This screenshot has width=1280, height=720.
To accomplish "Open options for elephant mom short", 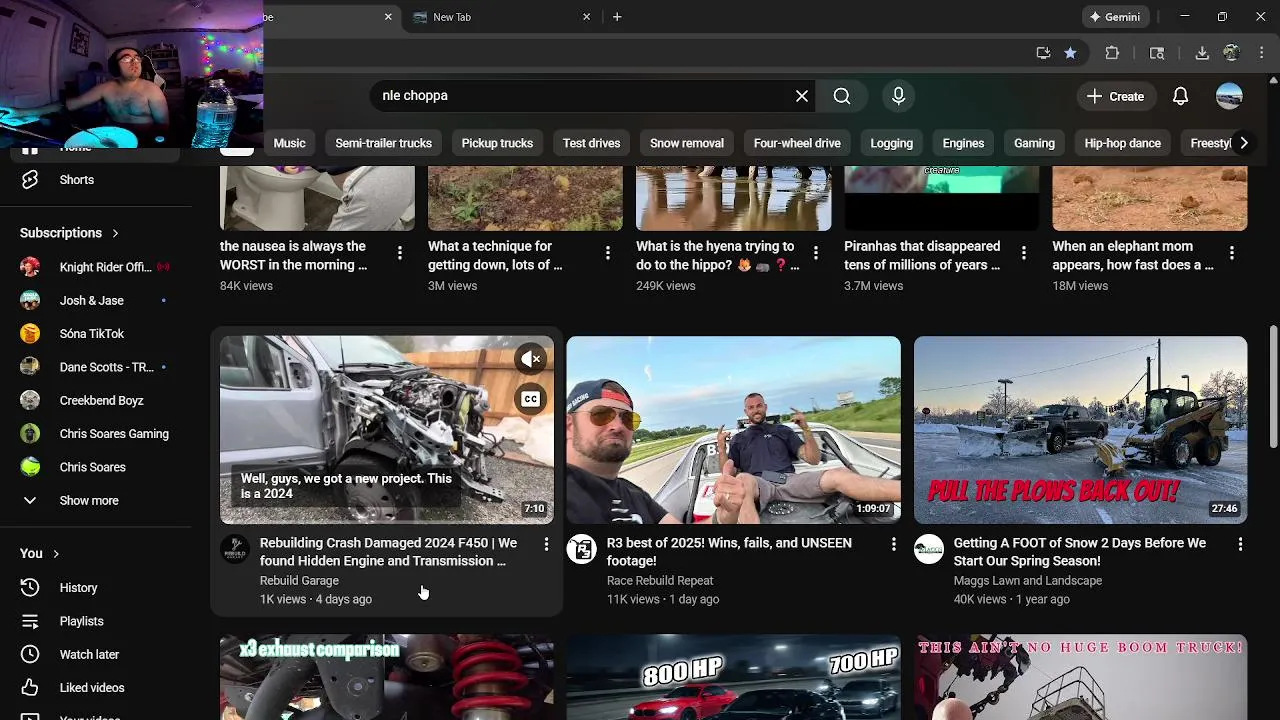I will [x=1232, y=254].
